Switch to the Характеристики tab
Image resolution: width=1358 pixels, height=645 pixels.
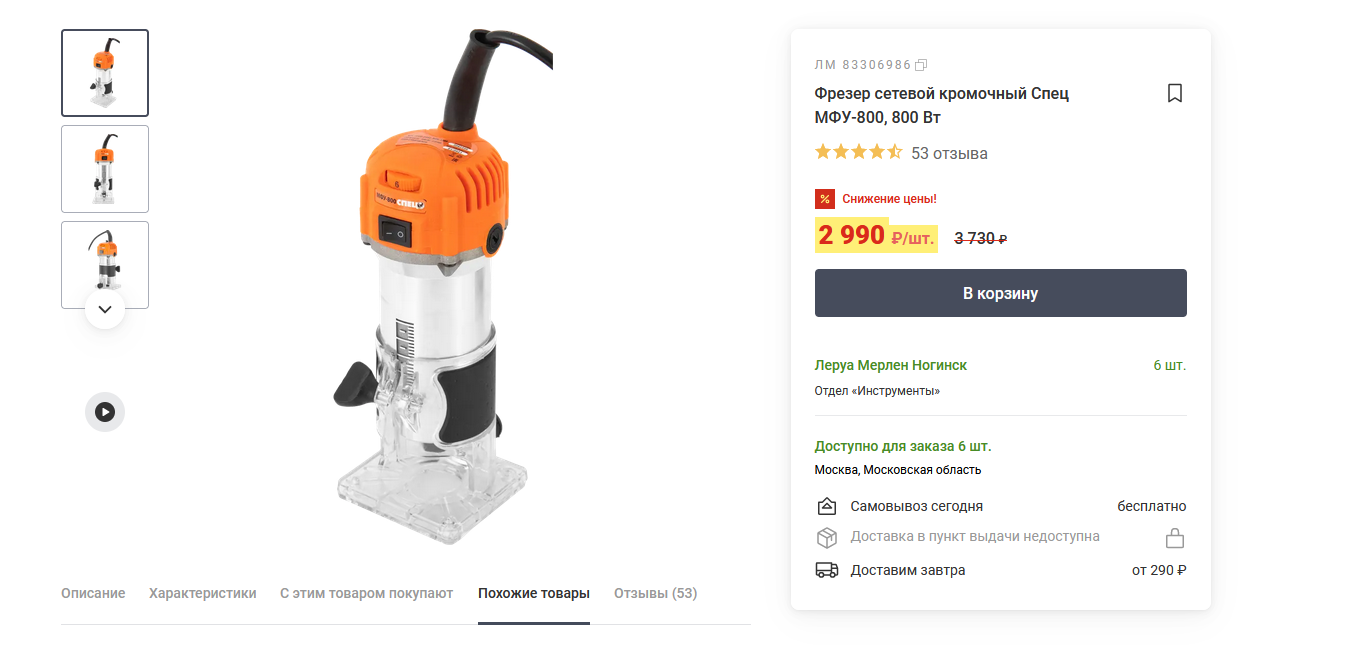point(203,593)
